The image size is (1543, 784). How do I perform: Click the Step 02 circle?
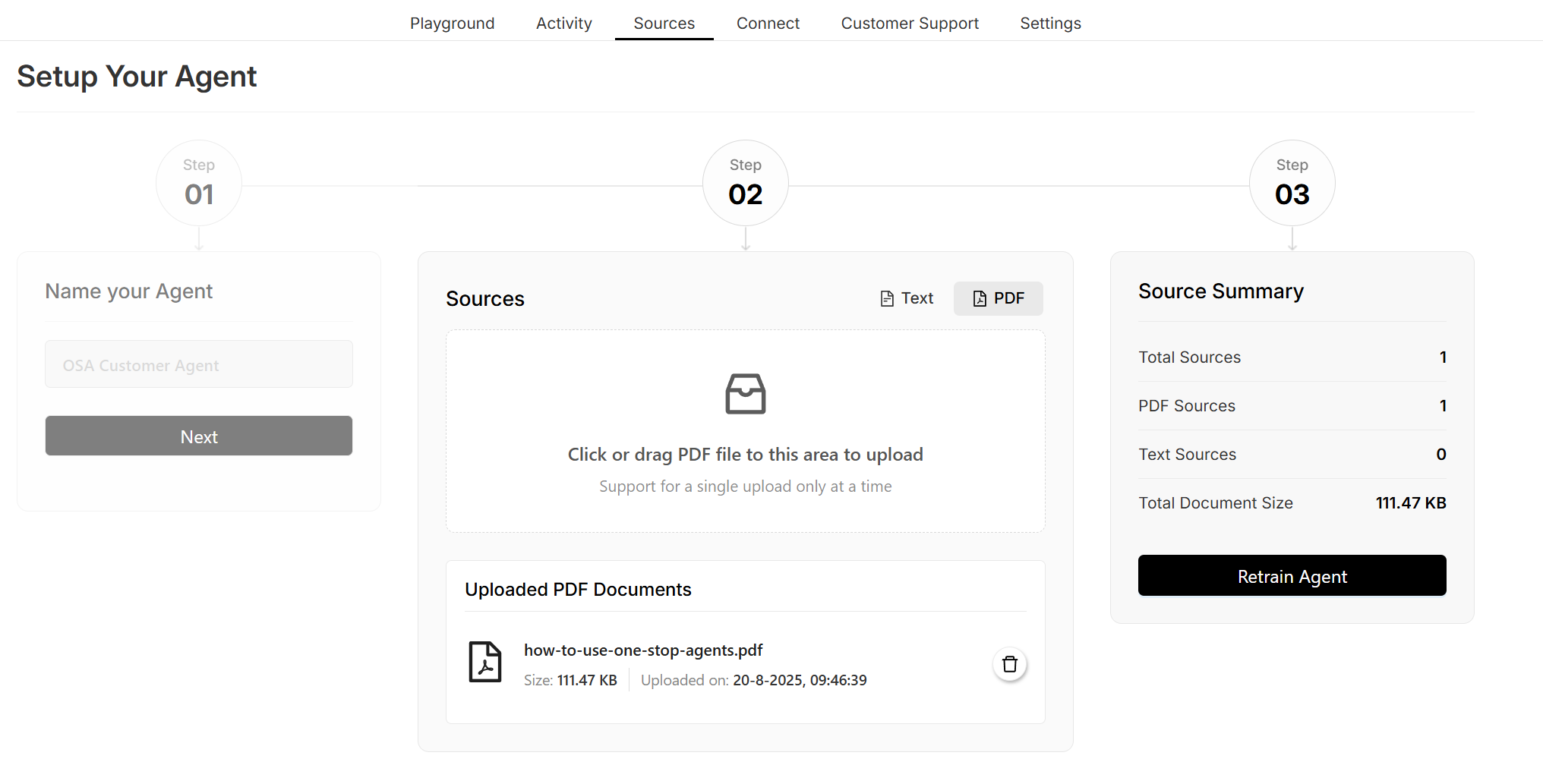point(745,182)
